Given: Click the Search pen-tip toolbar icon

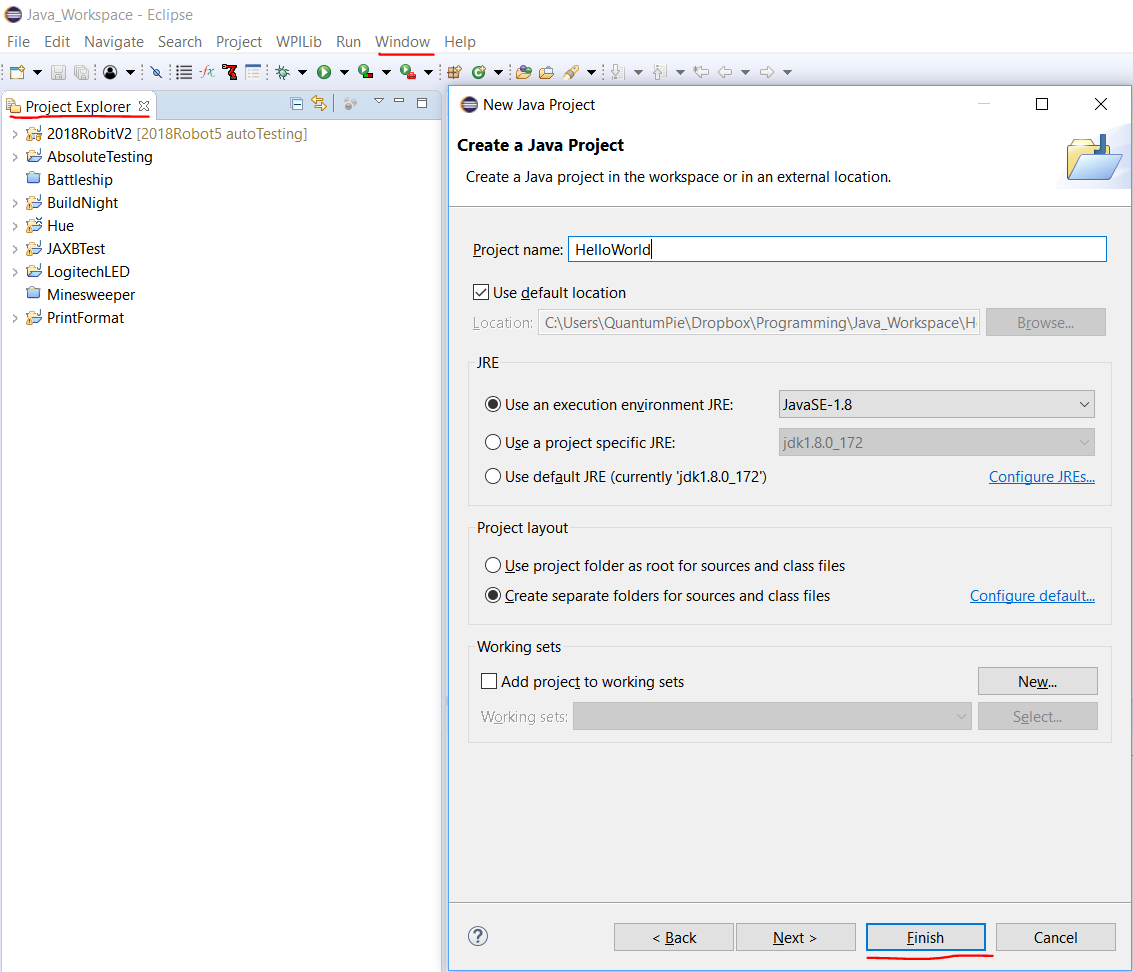Looking at the screenshot, I should pos(571,72).
